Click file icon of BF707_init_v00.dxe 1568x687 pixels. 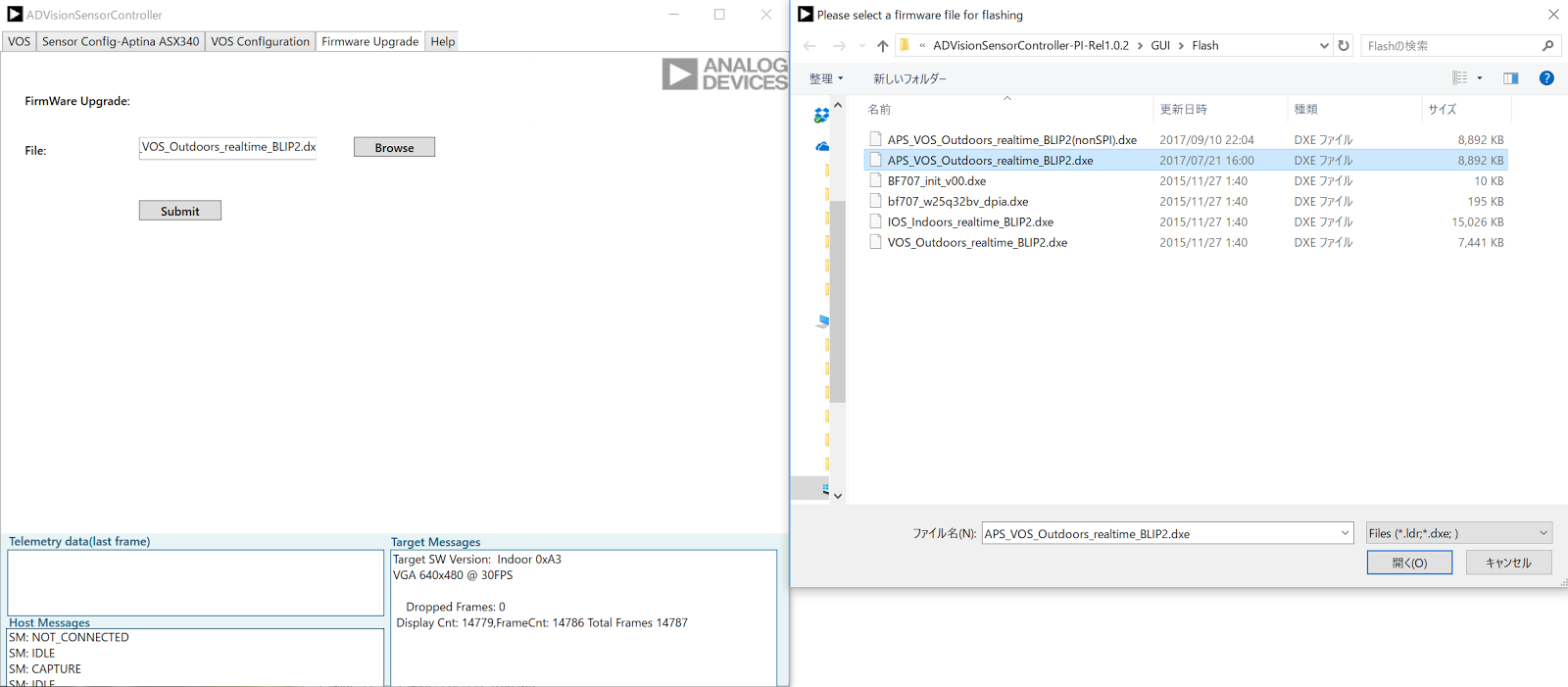tap(875, 180)
